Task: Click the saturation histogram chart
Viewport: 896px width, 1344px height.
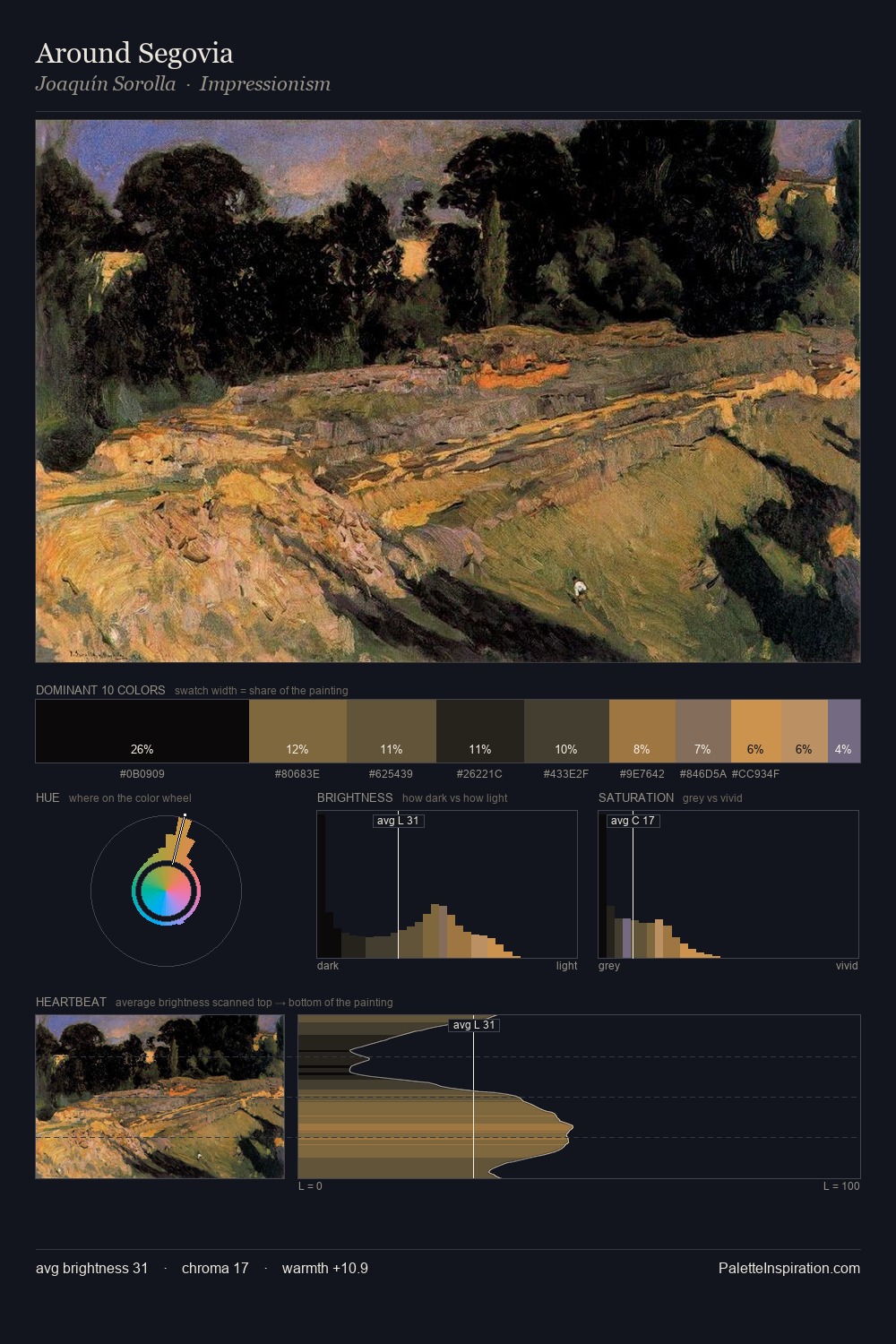Action: click(x=728, y=884)
